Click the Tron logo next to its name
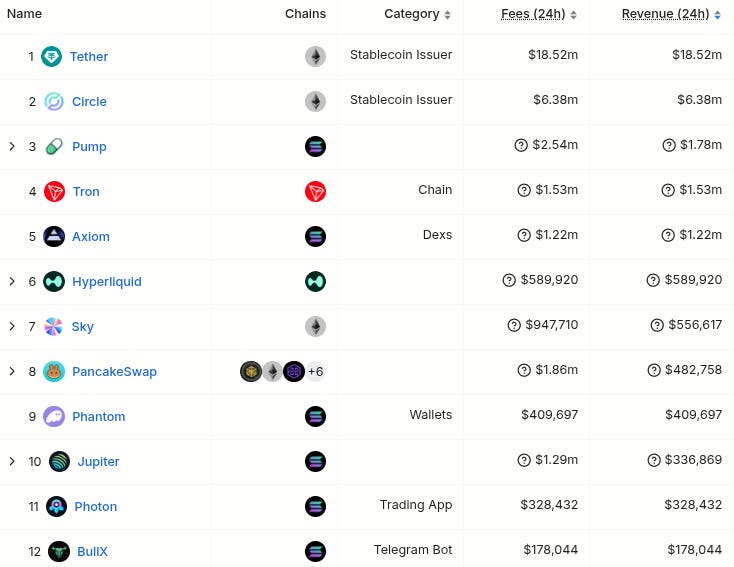Image resolution: width=734 pixels, height=567 pixels. pos(54,191)
